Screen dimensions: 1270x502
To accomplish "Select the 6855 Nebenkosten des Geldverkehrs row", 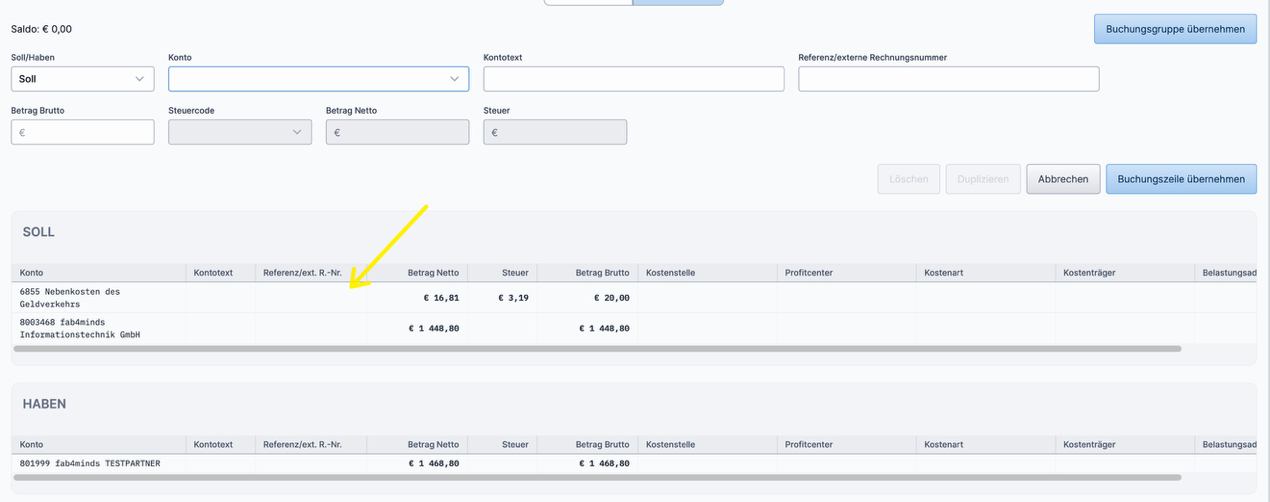I will 70,297.
